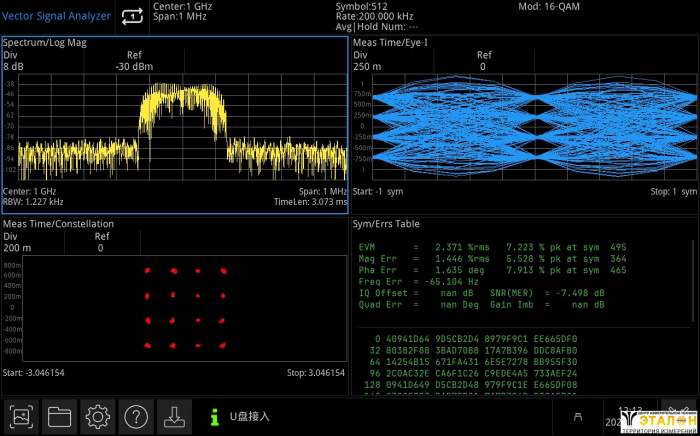Open the Vector Signal Analyzer mode menu
The width and height of the screenshot is (700, 436).
[55, 16]
